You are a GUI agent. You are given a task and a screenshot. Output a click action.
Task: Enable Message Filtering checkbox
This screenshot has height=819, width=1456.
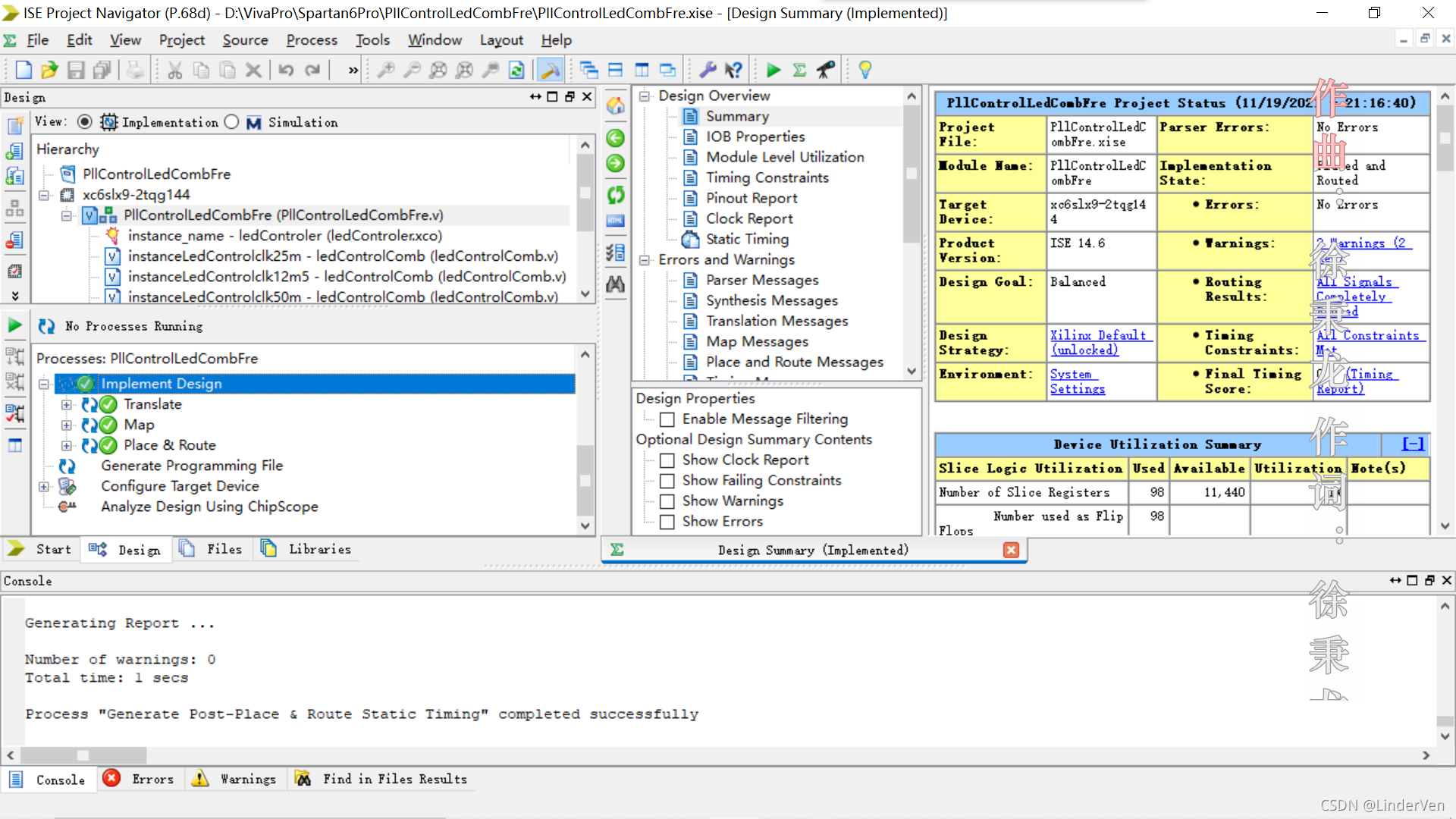coord(667,419)
